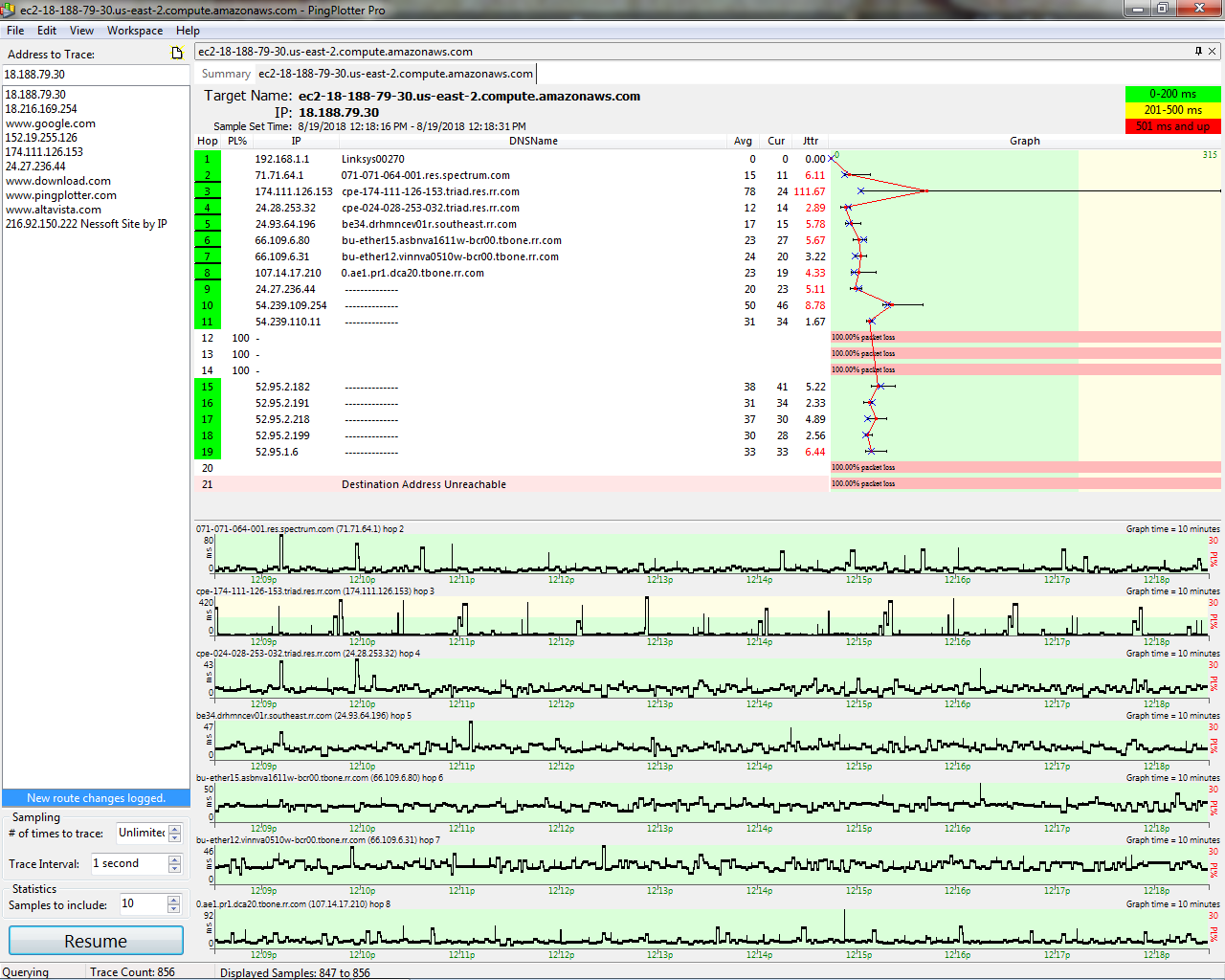The width and height of the screenshot is (1225, 980).
Task: Select www.pingplotter.com in address history list
Action: [61, 195]
